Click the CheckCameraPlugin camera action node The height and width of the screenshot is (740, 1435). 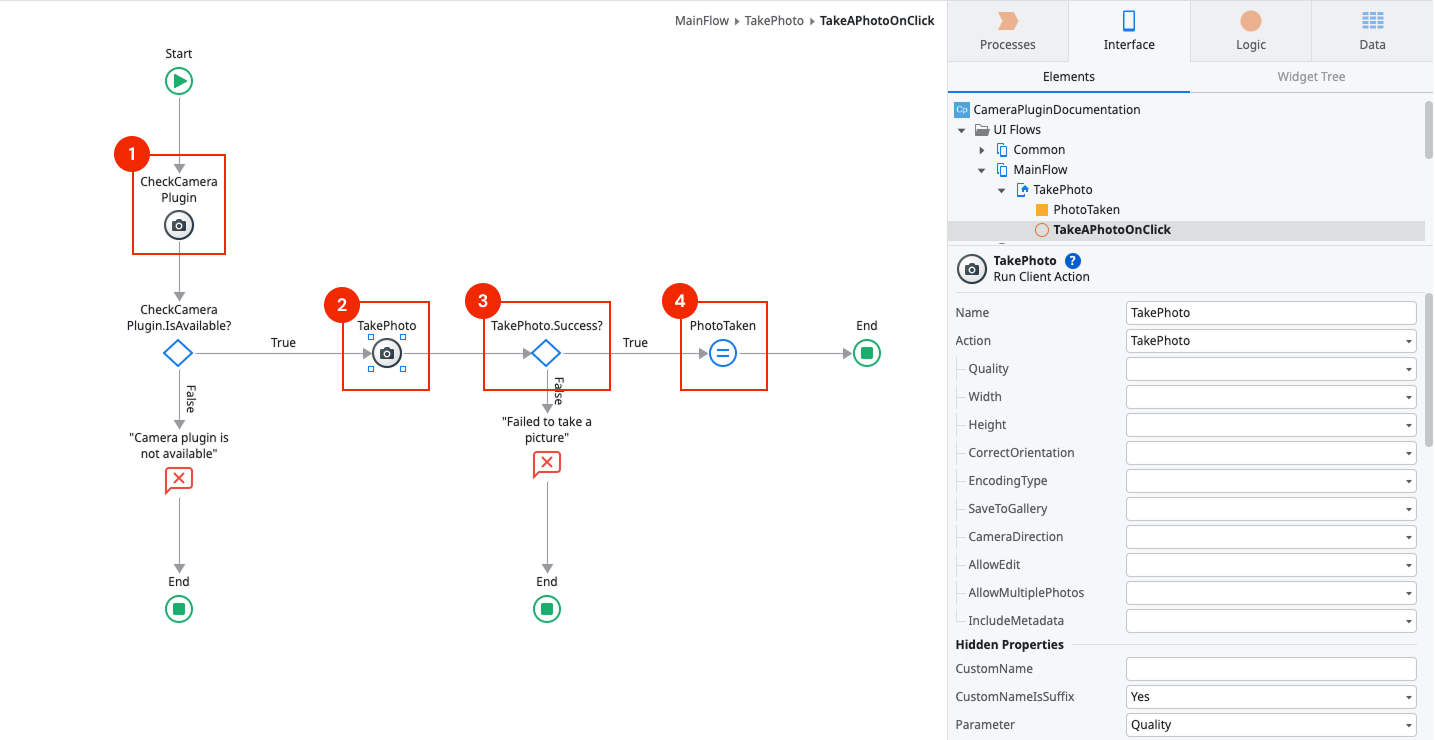click(x=179, y=225)
